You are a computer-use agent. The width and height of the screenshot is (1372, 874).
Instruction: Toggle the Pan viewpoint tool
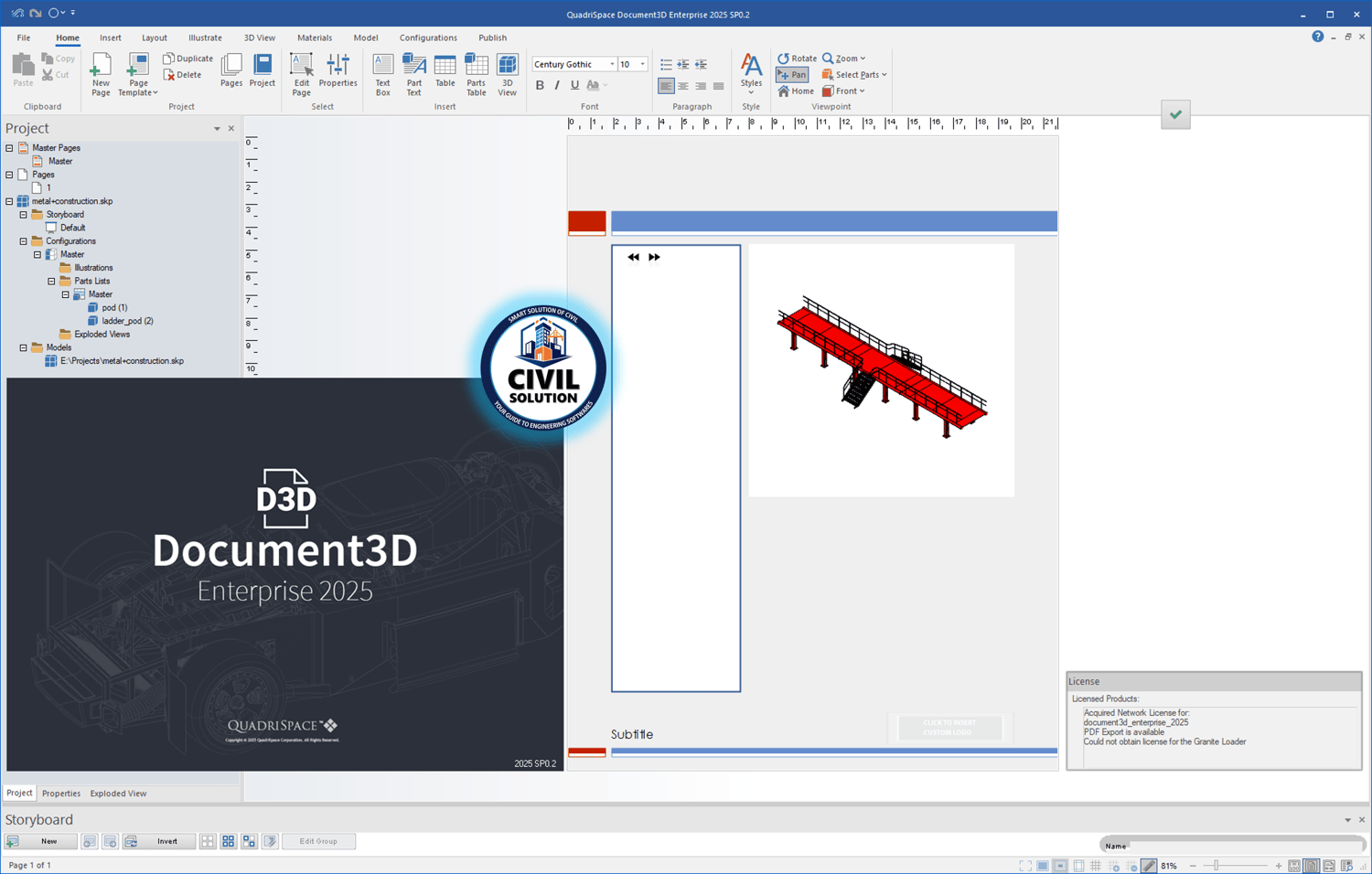792,75
